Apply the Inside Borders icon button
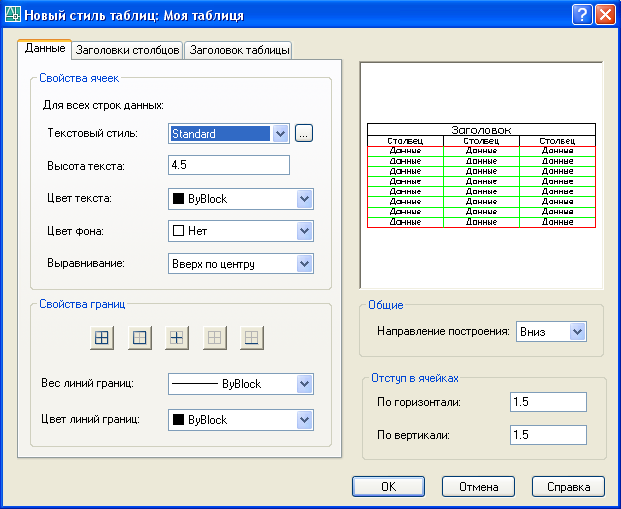Viewport: 621px width, 509px height. tap(177, 338)
